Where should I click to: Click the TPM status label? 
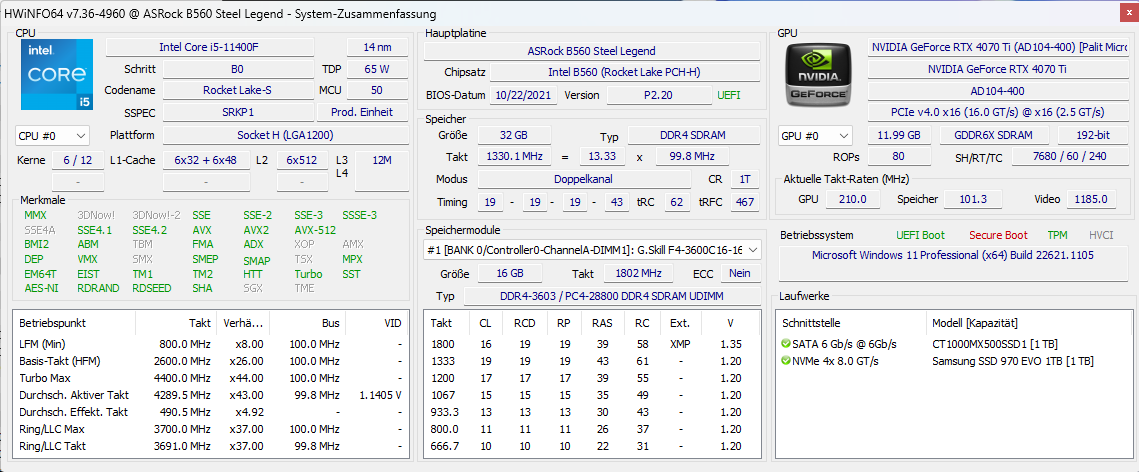[1058, 235]
